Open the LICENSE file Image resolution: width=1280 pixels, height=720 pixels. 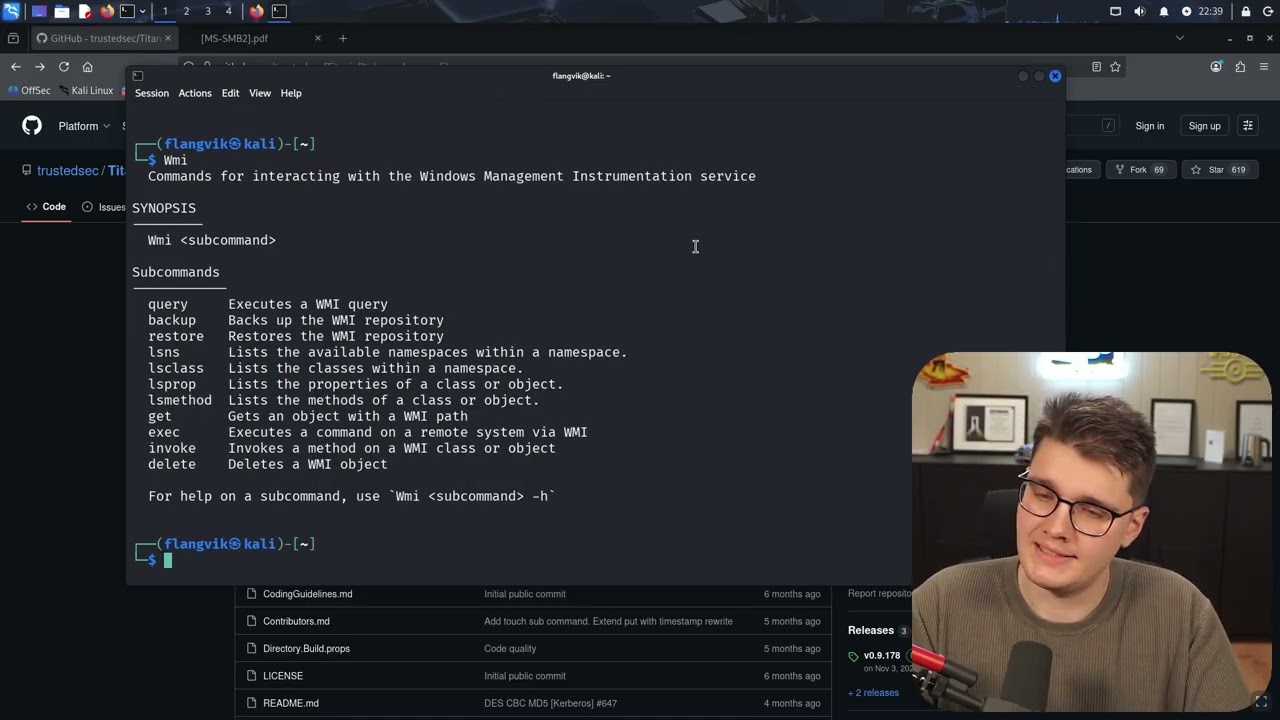point(283,676)
